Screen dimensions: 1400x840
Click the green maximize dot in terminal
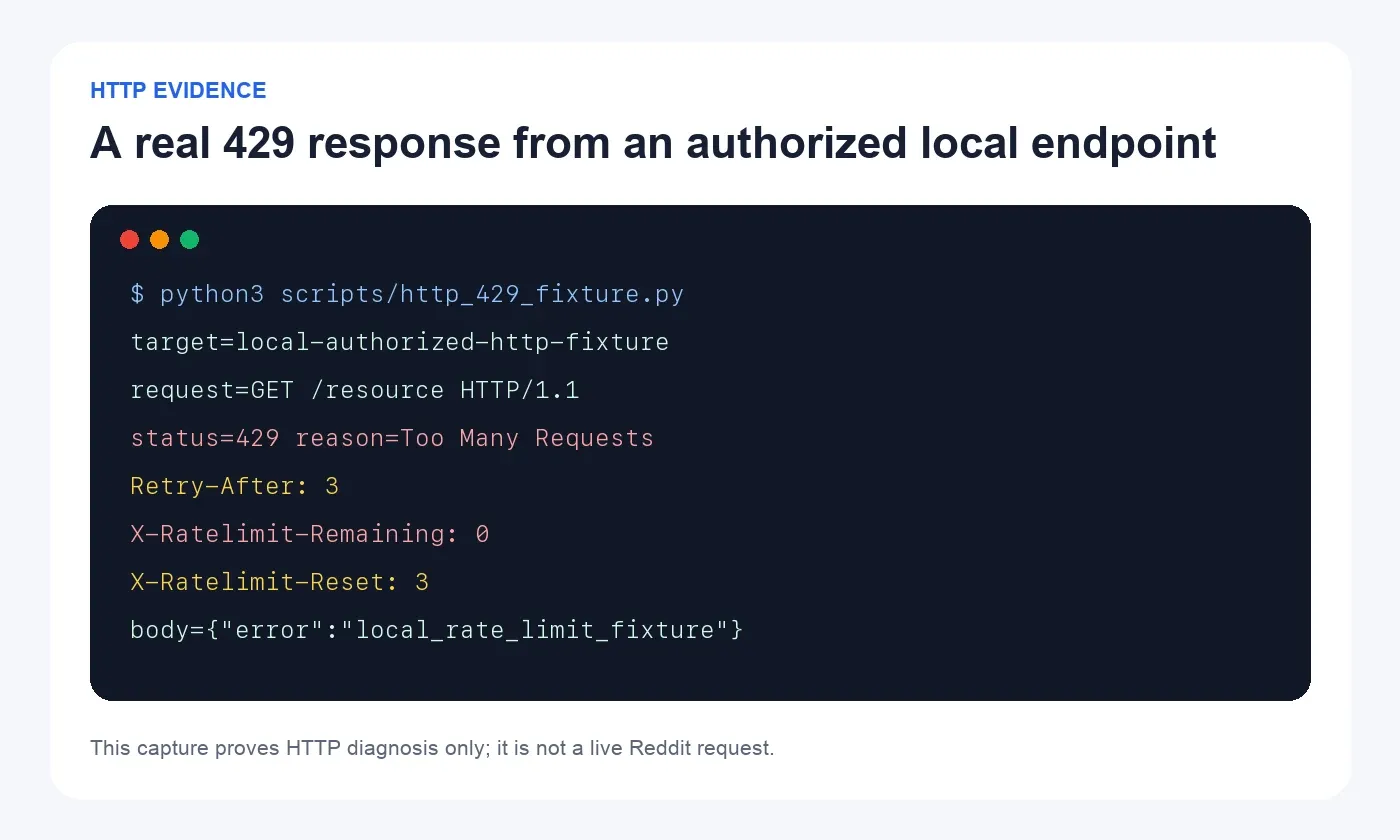(189, 239)
